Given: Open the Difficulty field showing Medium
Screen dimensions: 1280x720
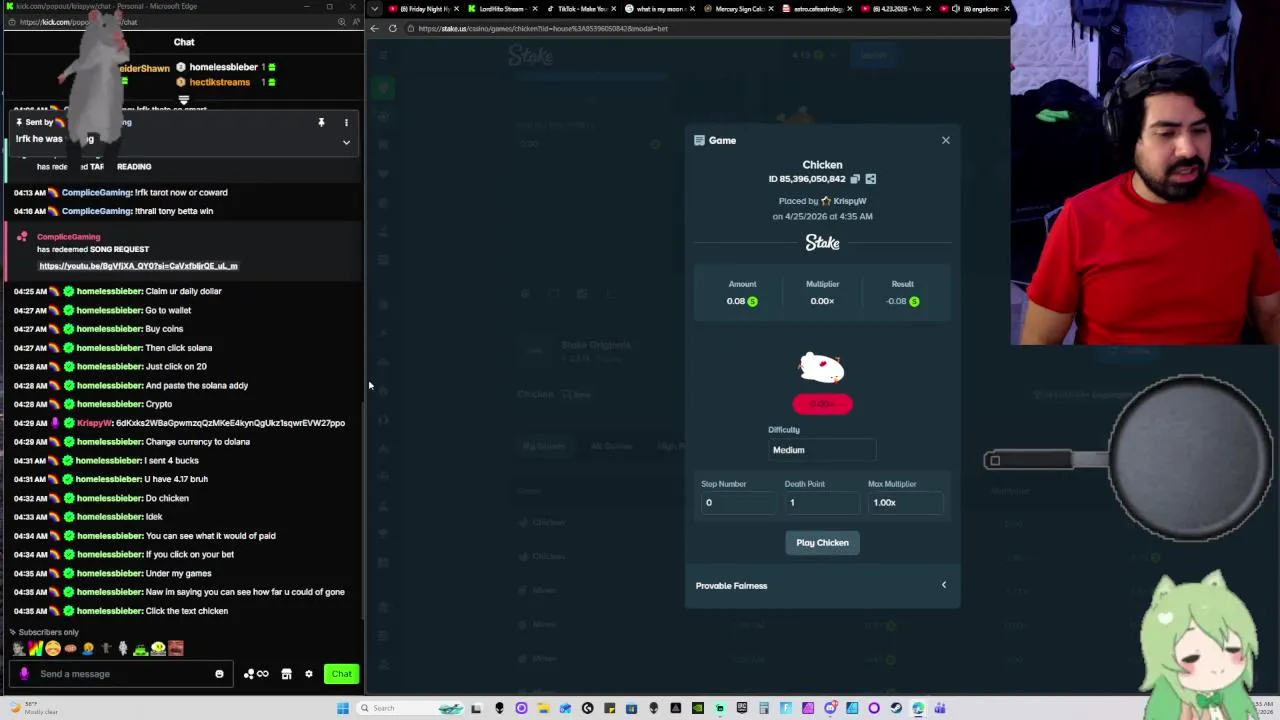Looking at the screenshot, I should (822, 450).
